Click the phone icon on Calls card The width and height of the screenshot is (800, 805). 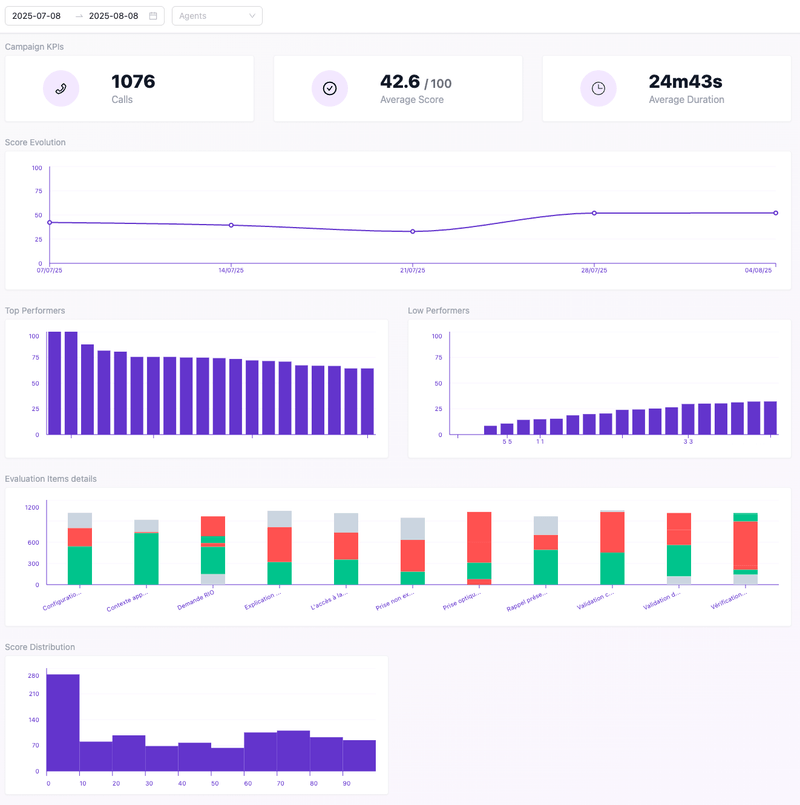coord(61,88)
